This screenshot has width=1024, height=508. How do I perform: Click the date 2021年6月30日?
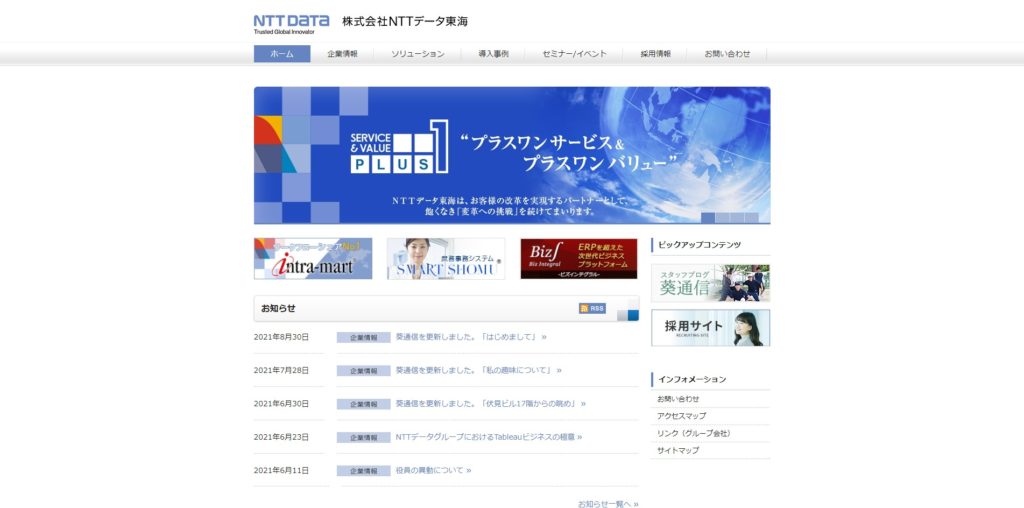(281, 404)
